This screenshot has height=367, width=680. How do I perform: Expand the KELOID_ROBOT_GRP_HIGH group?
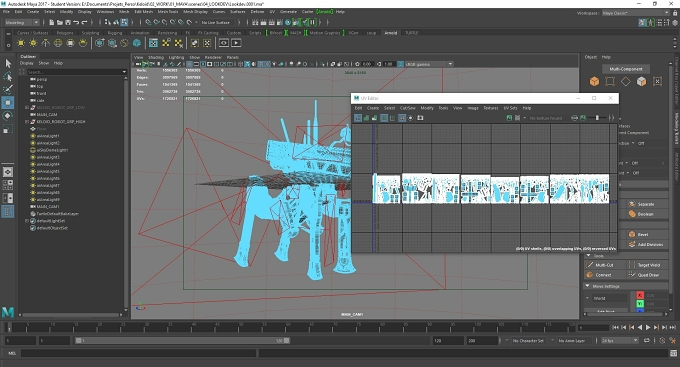point(27,122)
